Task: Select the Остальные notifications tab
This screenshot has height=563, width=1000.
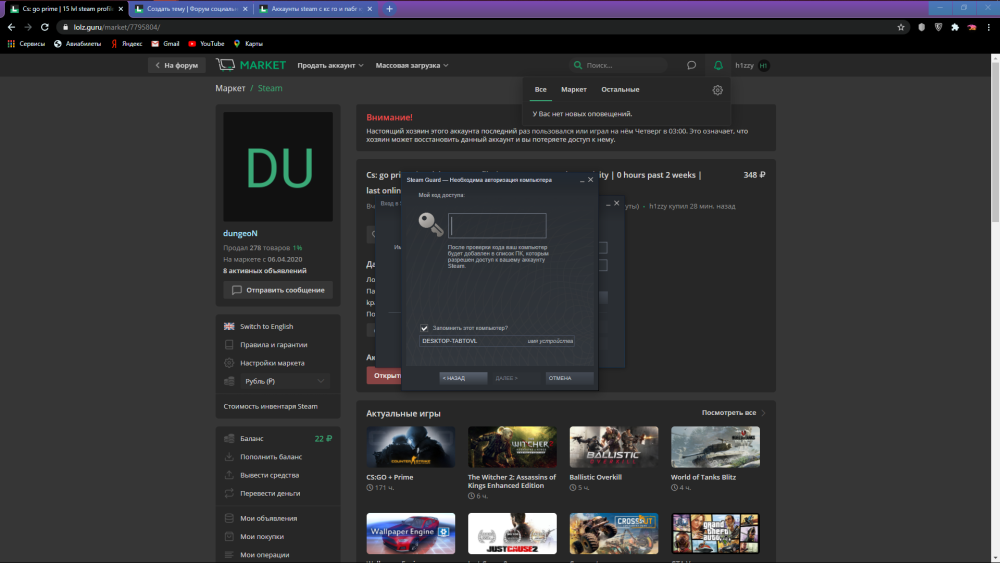Action: pos(620,89)
